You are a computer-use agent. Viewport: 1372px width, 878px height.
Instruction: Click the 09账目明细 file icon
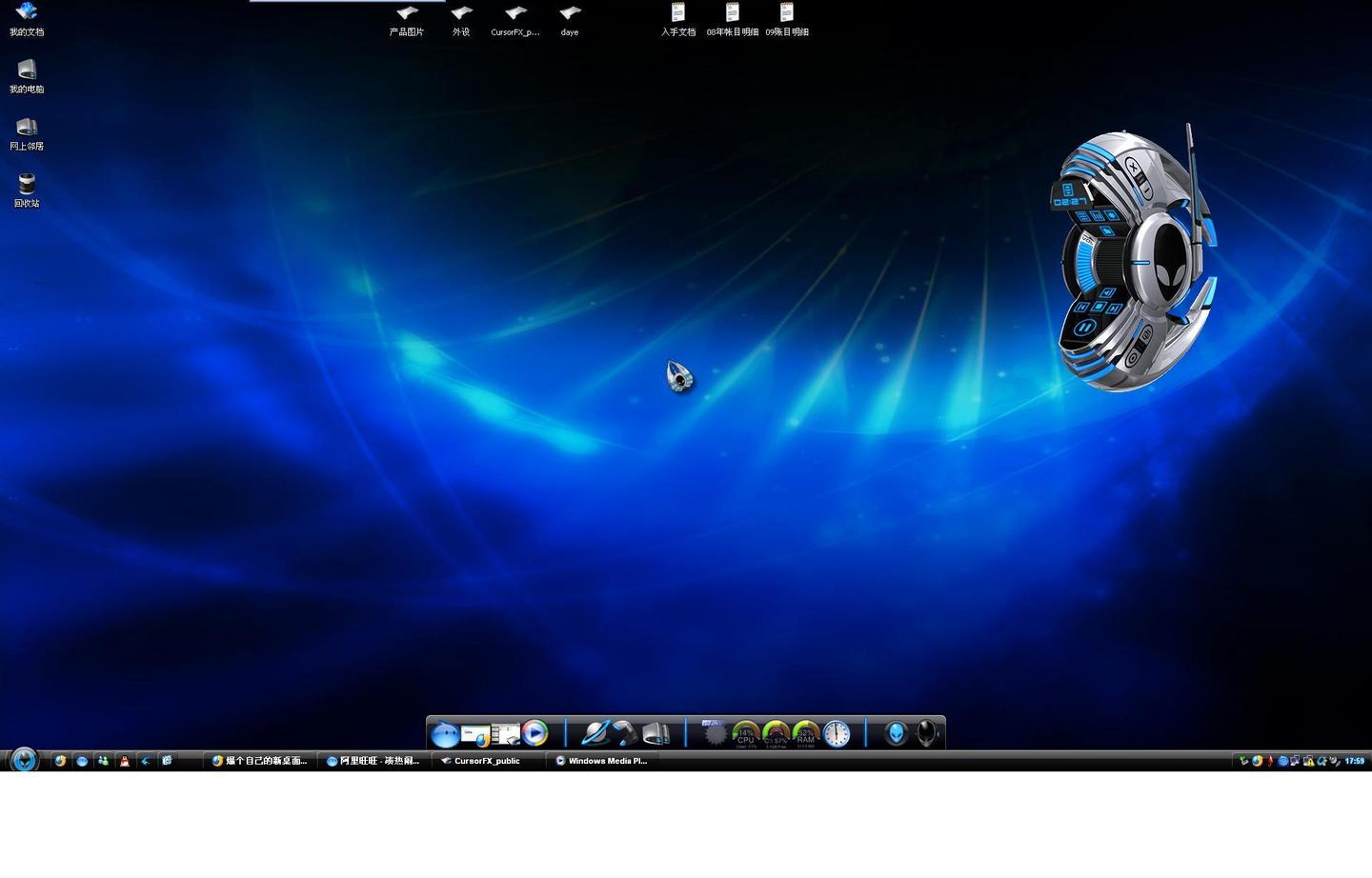[787, 19]
